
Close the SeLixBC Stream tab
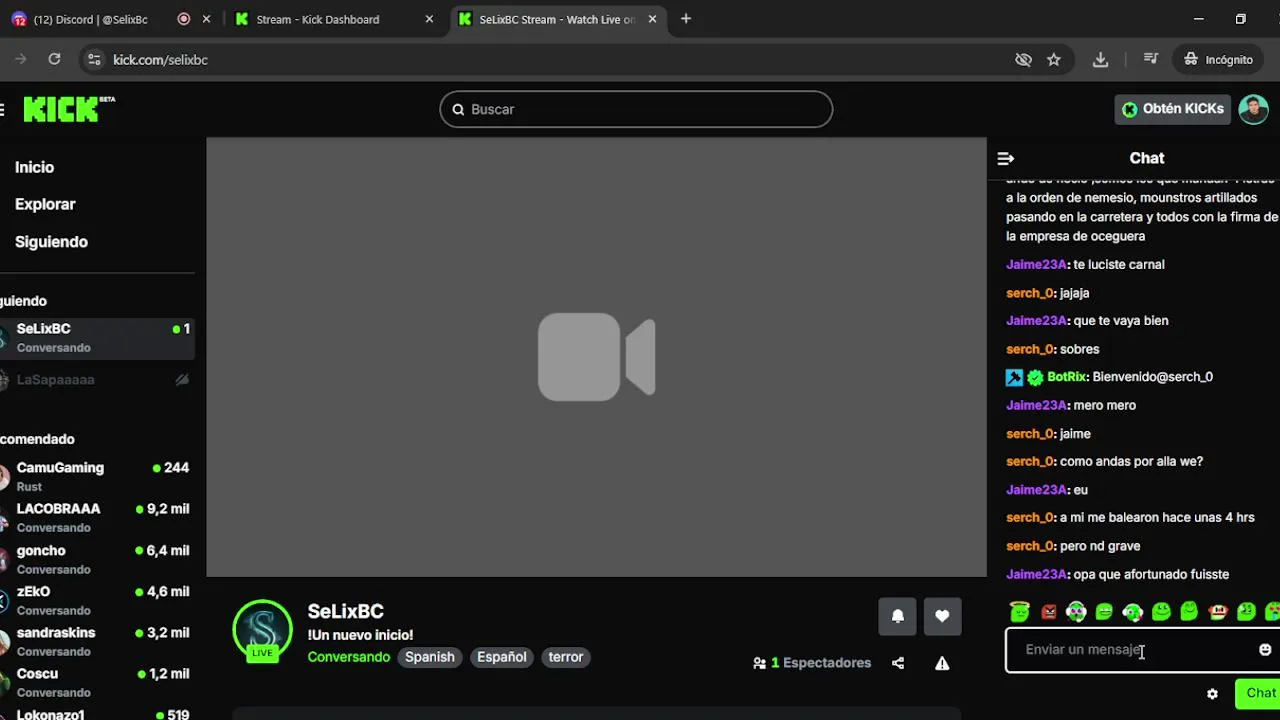coord(653,19)
